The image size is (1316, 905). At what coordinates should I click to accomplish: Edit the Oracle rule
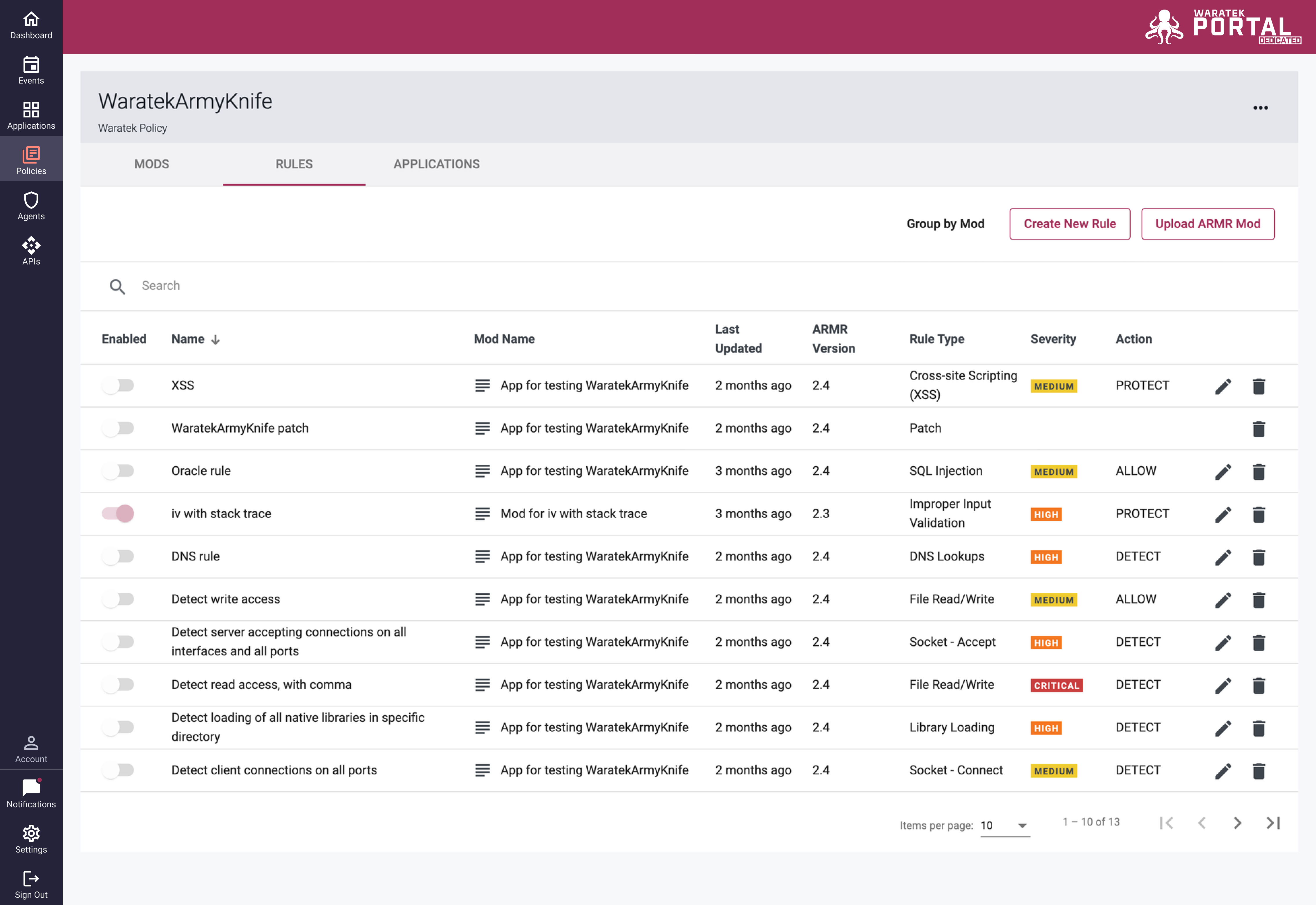[x=1223, y=472]
